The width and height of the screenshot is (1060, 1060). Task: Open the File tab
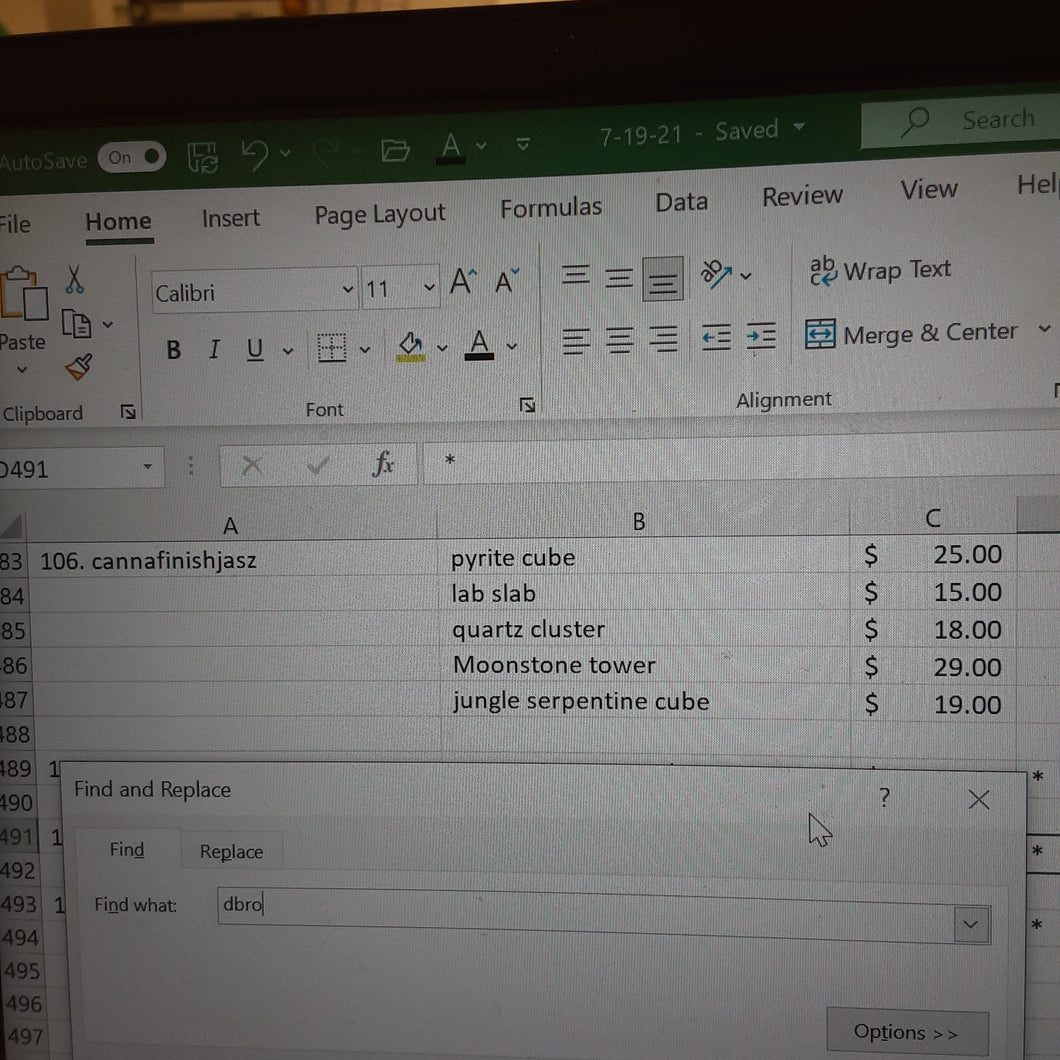tap(14, 224)
